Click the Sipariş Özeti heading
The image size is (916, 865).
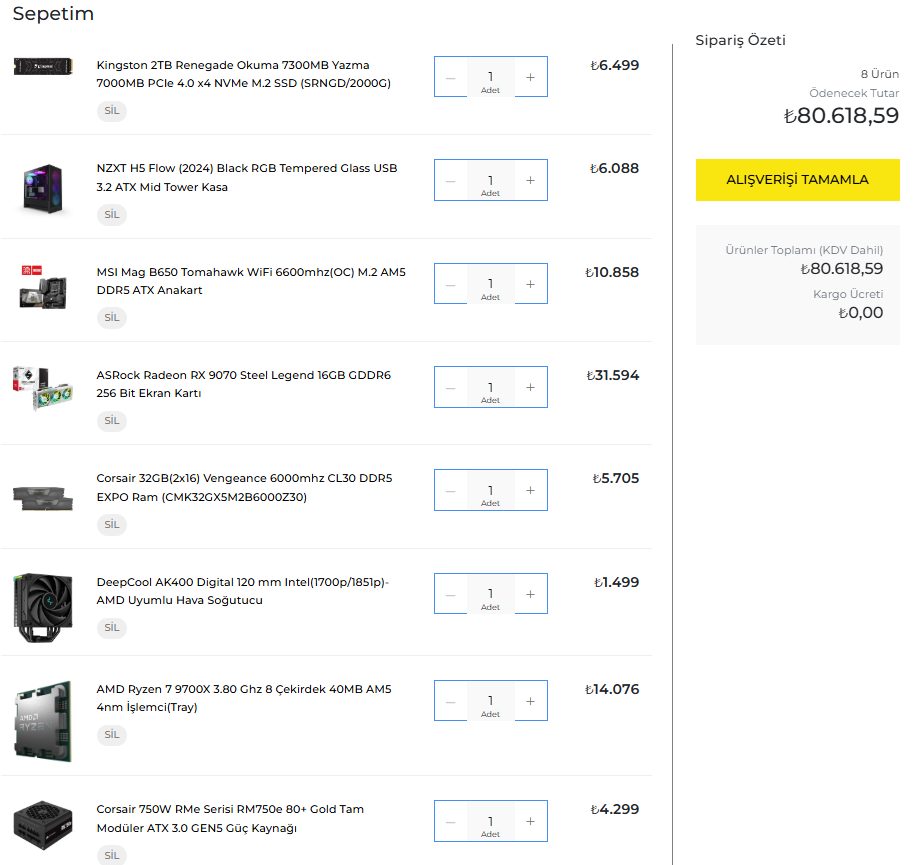coord(740,40)
